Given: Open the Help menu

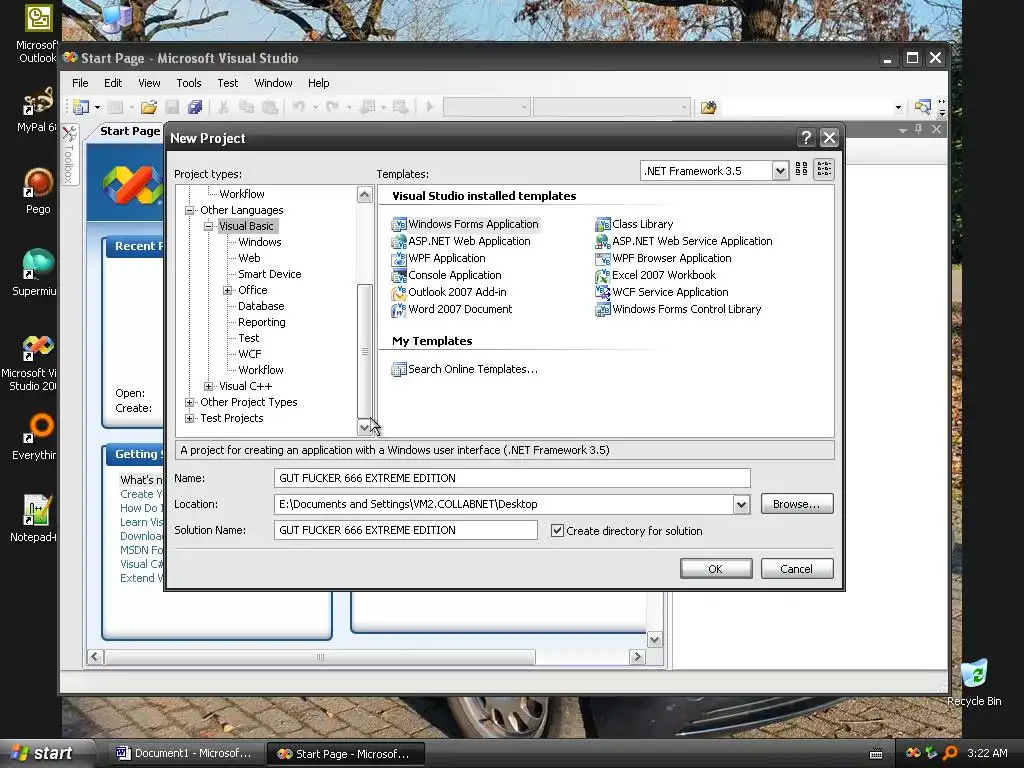Looking at the screenshot, I should coord(318,83).
